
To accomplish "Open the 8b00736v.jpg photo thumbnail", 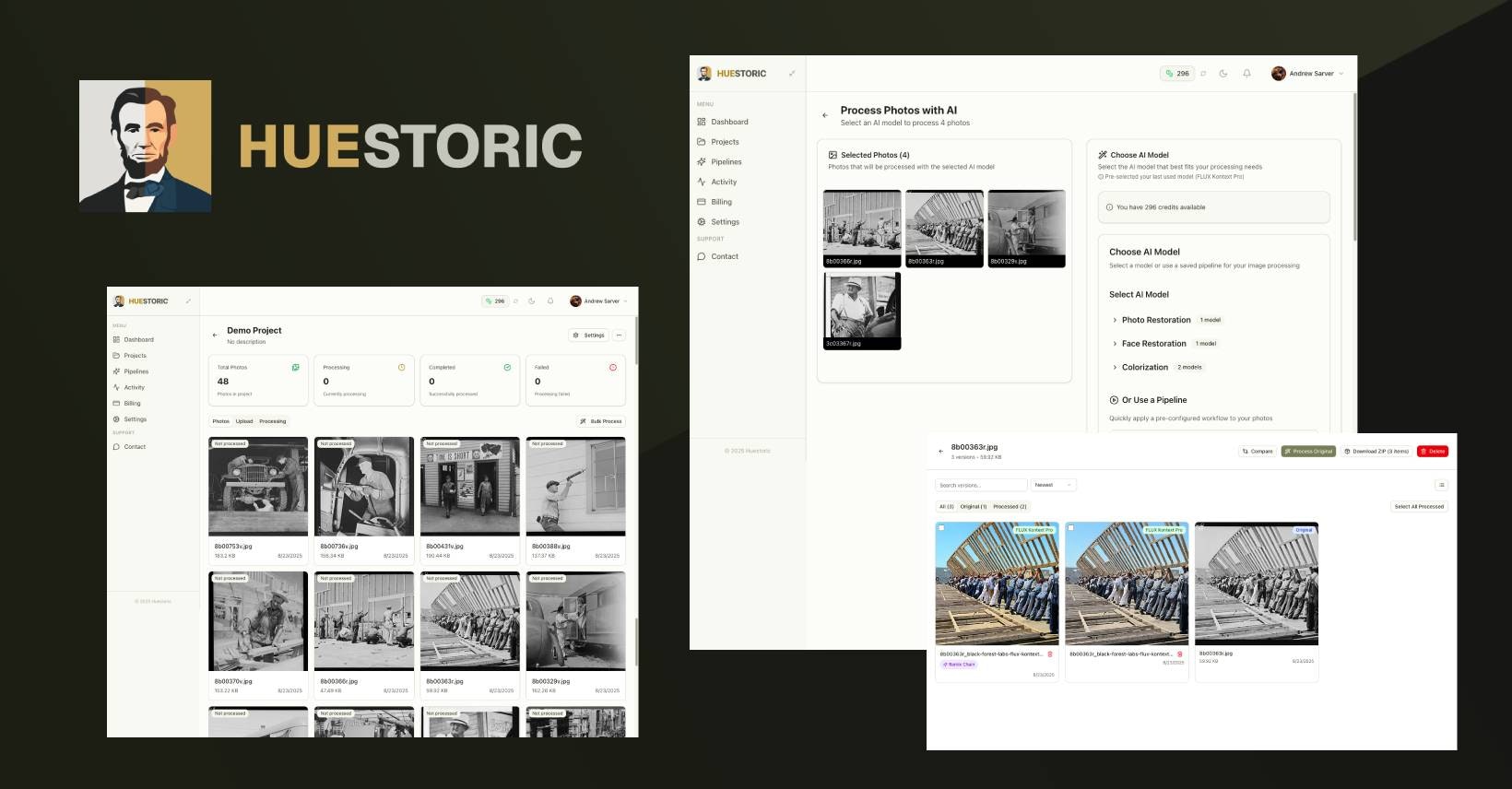I will 364,486.
